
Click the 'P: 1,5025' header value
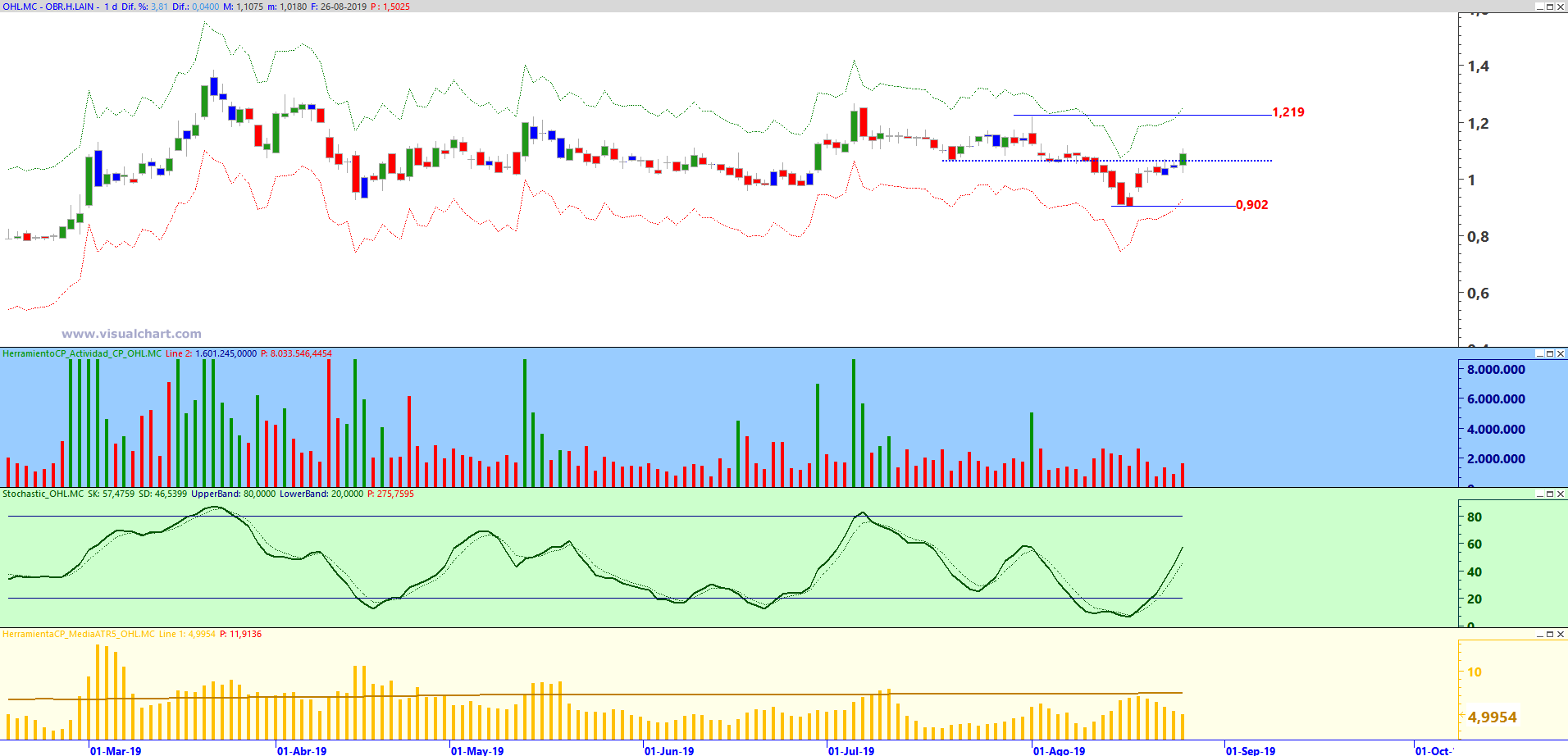(x=390, y=7)
